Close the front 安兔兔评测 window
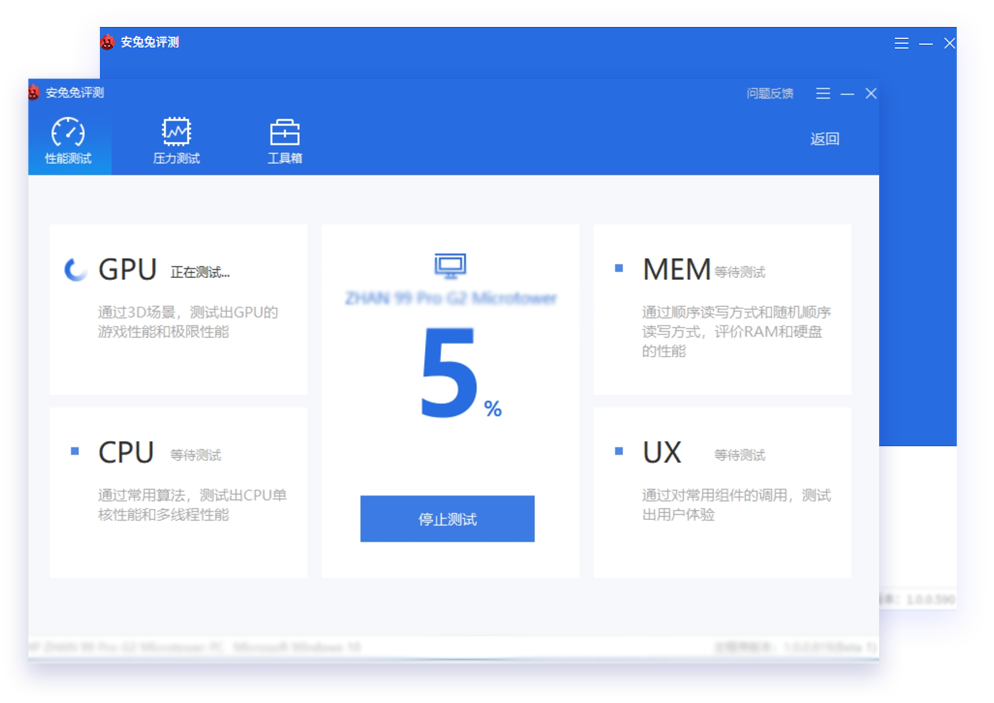Image resolution: width=994 pixels, height=703 pixels. click(x=871, y=93)
